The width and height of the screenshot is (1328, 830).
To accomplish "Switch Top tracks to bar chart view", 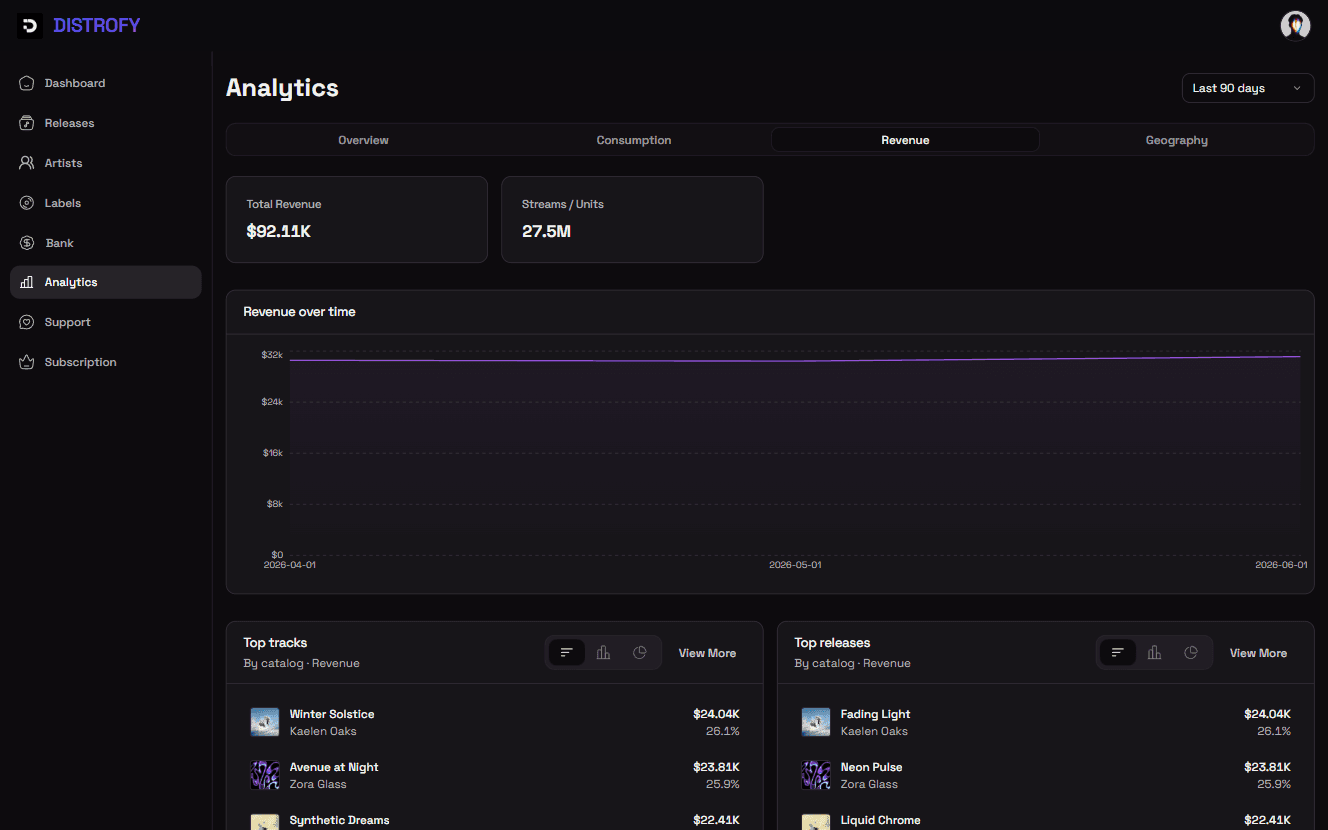I will tap(603, 653).
